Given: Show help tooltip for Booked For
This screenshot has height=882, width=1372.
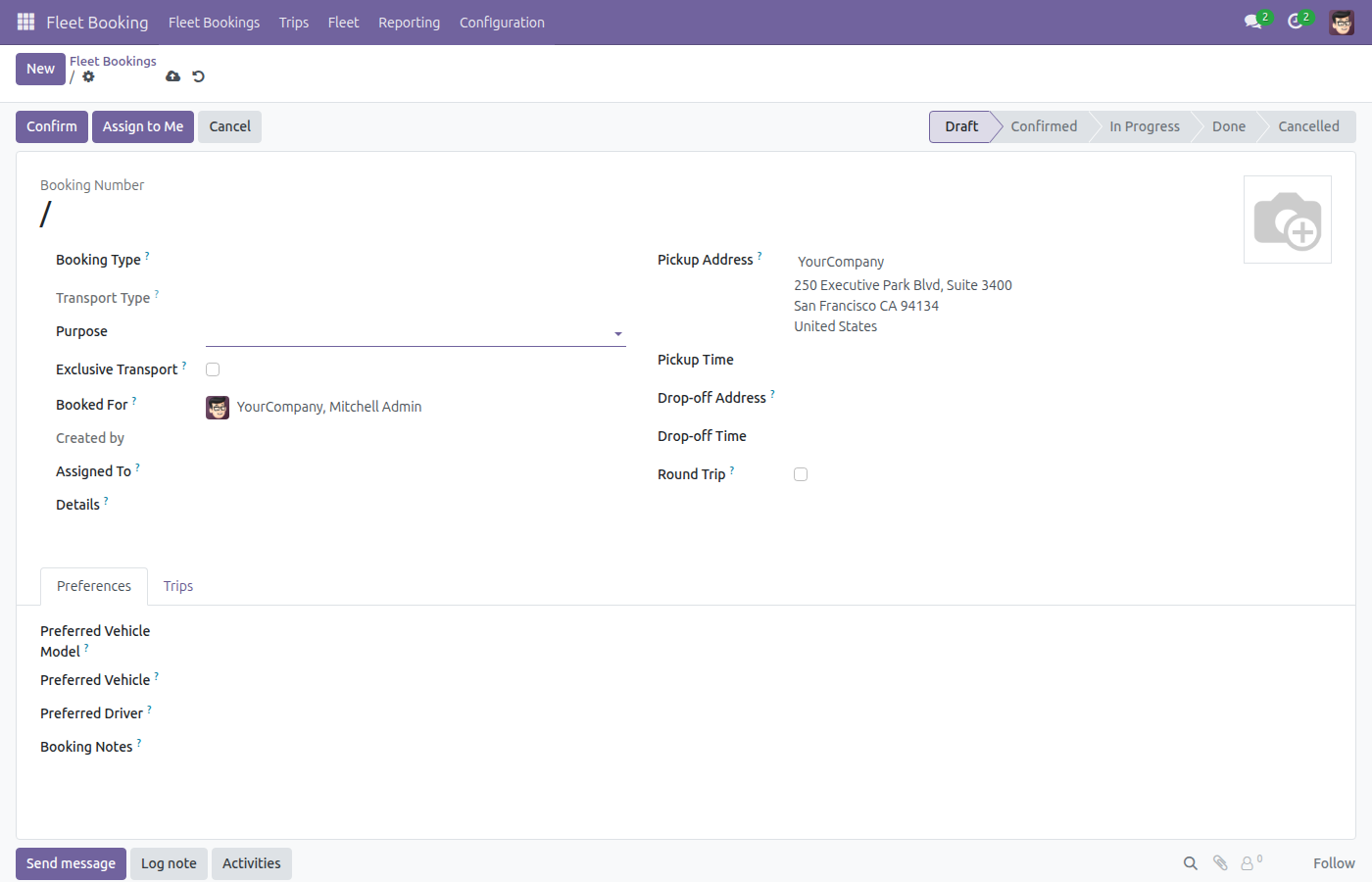Looking at the screenshot, I should [134, 401].
